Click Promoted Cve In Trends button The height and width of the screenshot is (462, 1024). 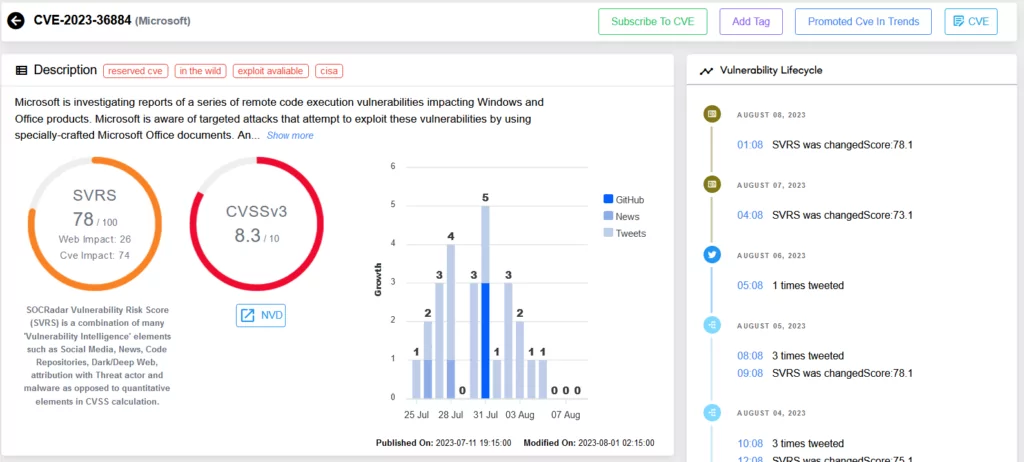pyautogui.click(x=863, y=22)
